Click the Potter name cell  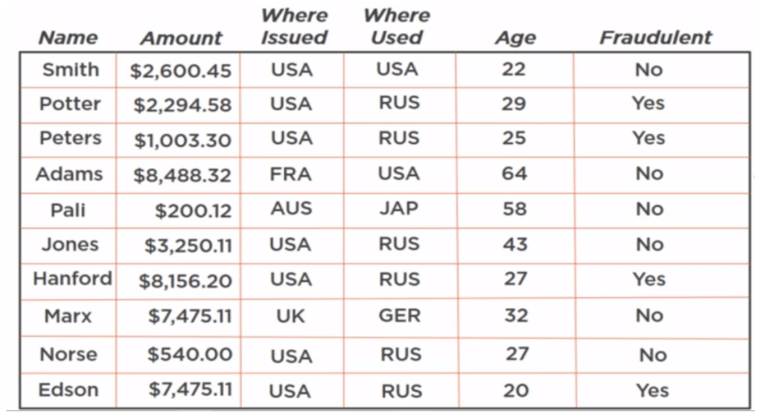click(x=70, y=104)
